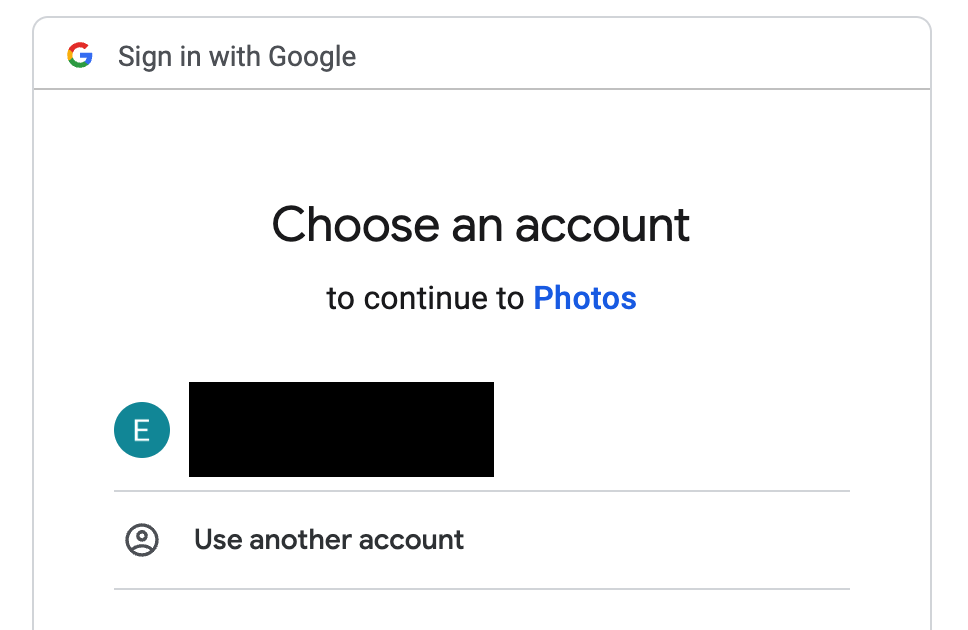Click blank header area beside Sign in title
Image resolution: width=968 pixels, height=630 pixels.
tap(642, 56)
